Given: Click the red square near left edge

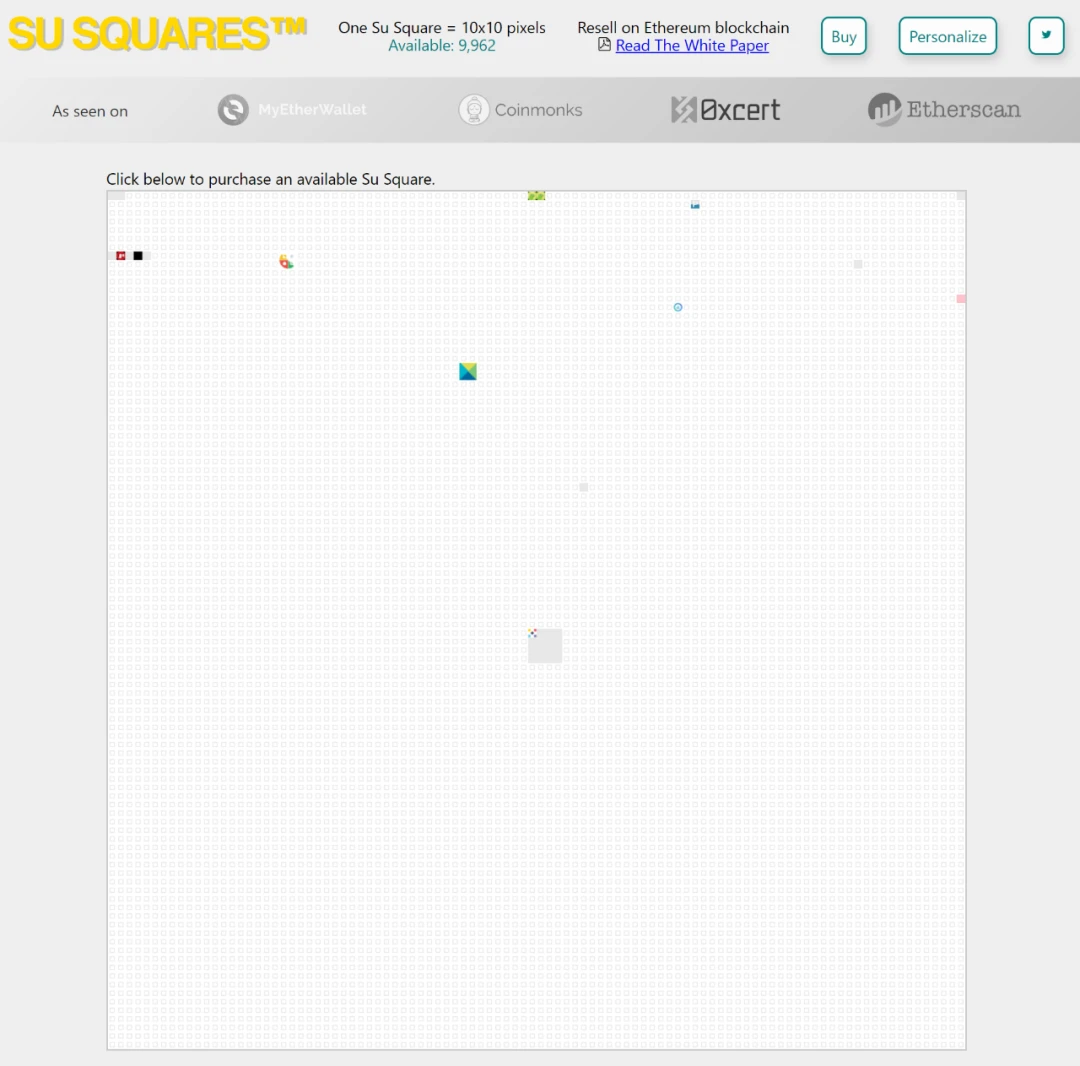Looking at the screenshot, I should coord(121,255).
